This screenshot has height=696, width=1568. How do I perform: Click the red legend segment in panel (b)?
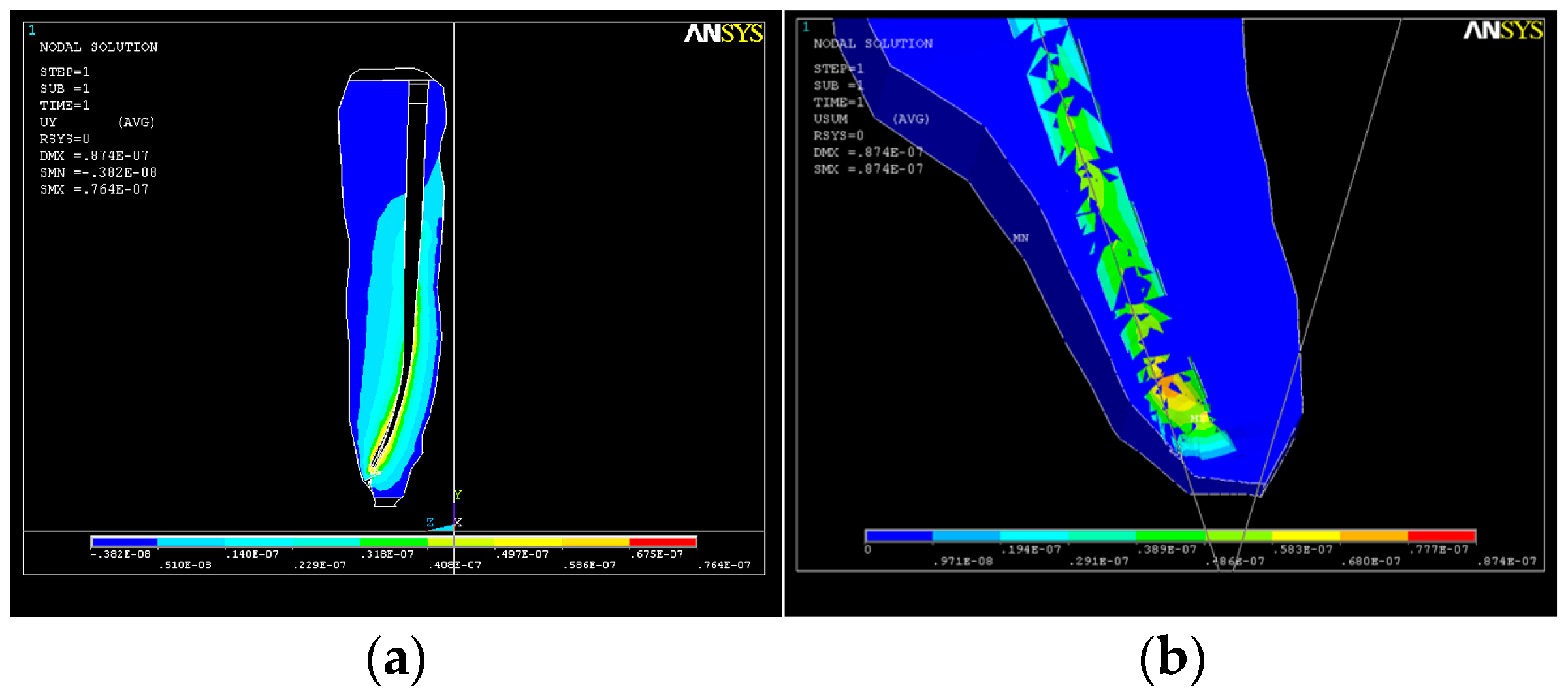pyautogui.click(x=1441, y=536)
